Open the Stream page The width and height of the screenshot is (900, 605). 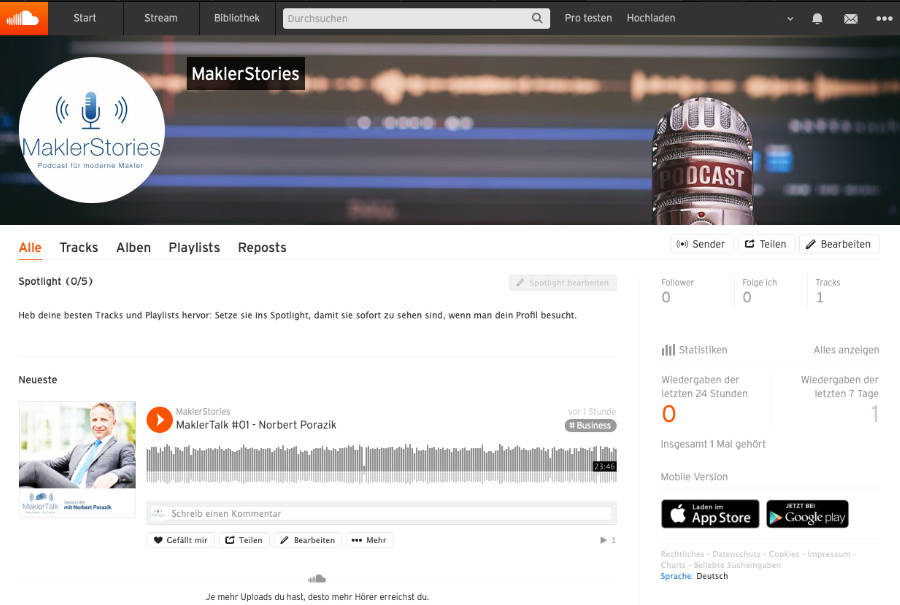161,18
